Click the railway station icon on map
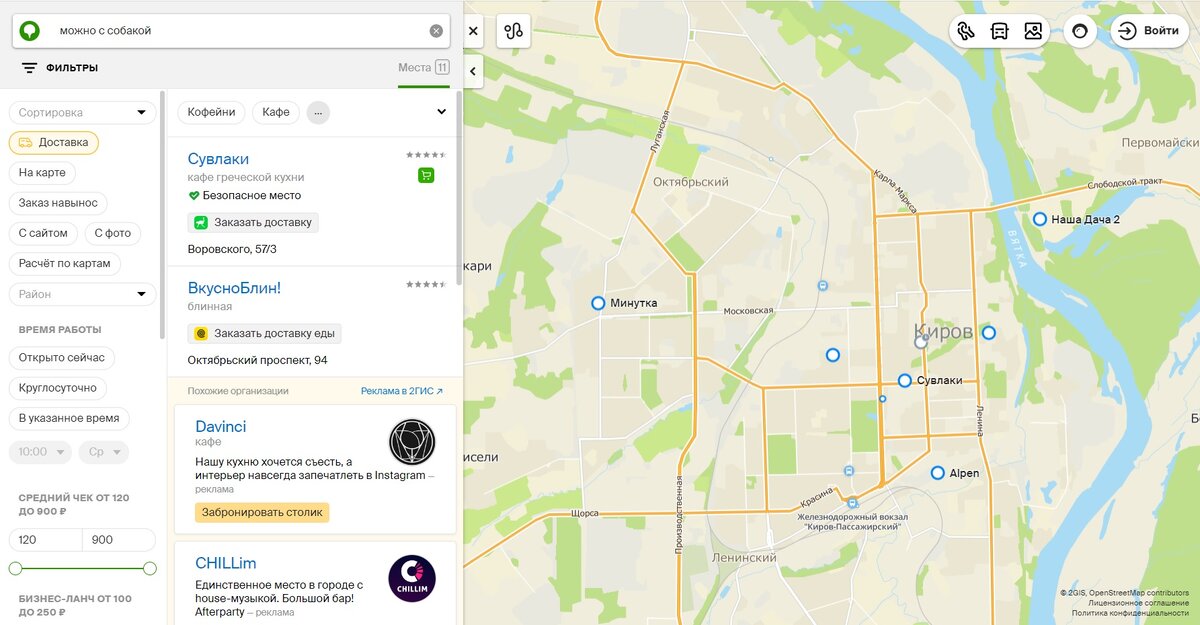 (852, 503)
